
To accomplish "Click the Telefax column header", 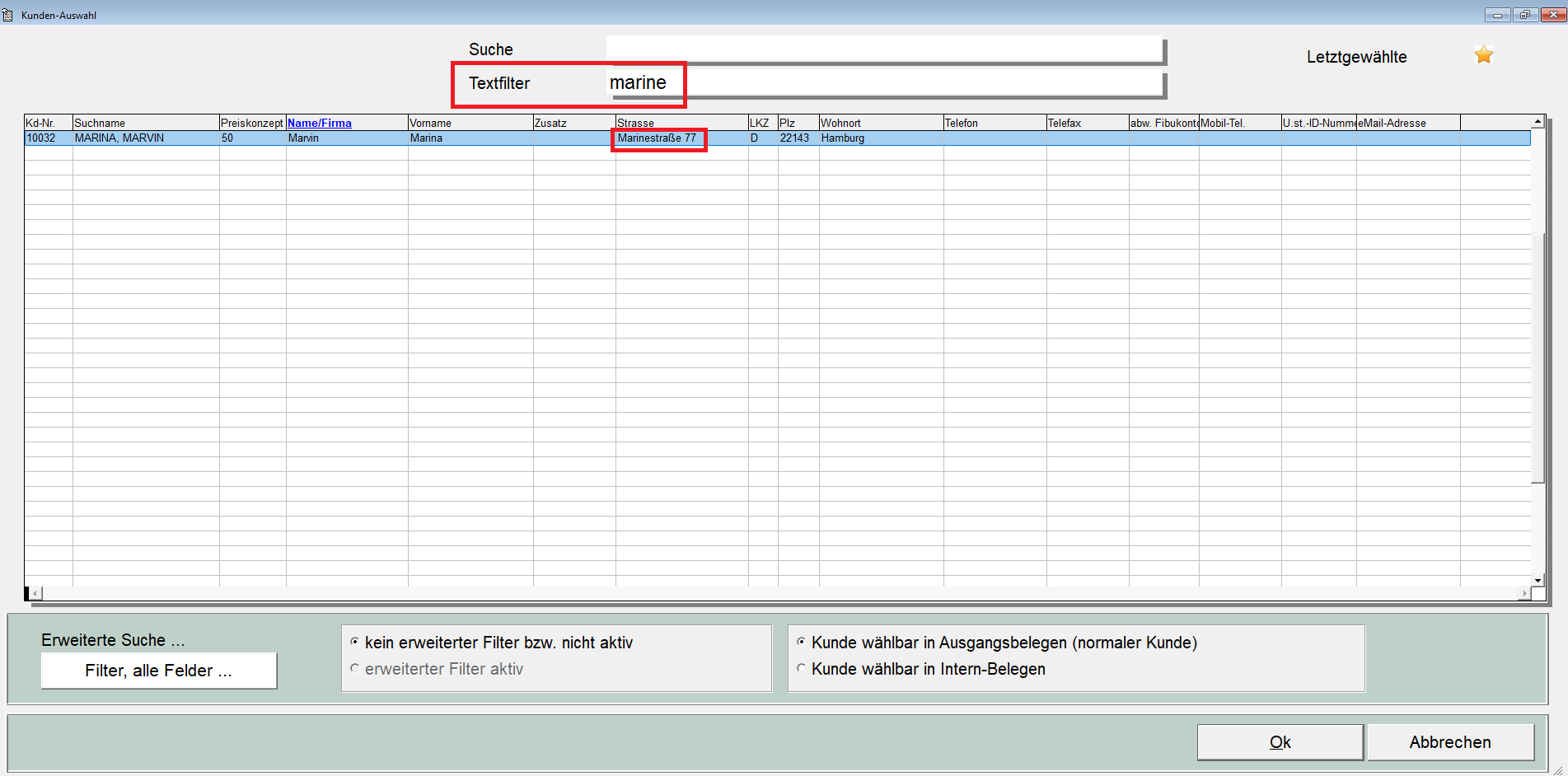I will (1088, 123).
